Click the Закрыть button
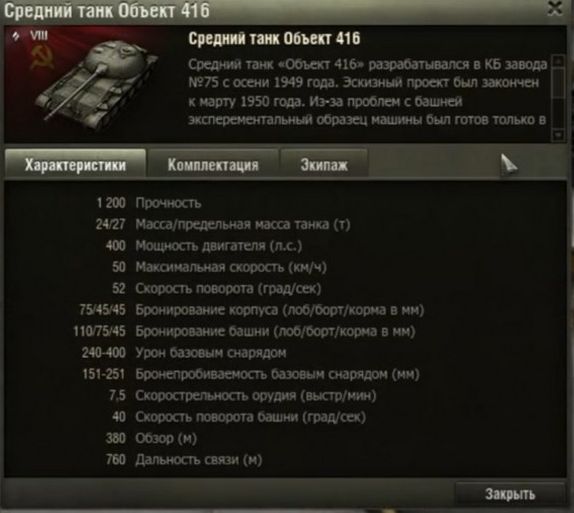The height and width of the screenshot is (513, 574). coord(510,494)
